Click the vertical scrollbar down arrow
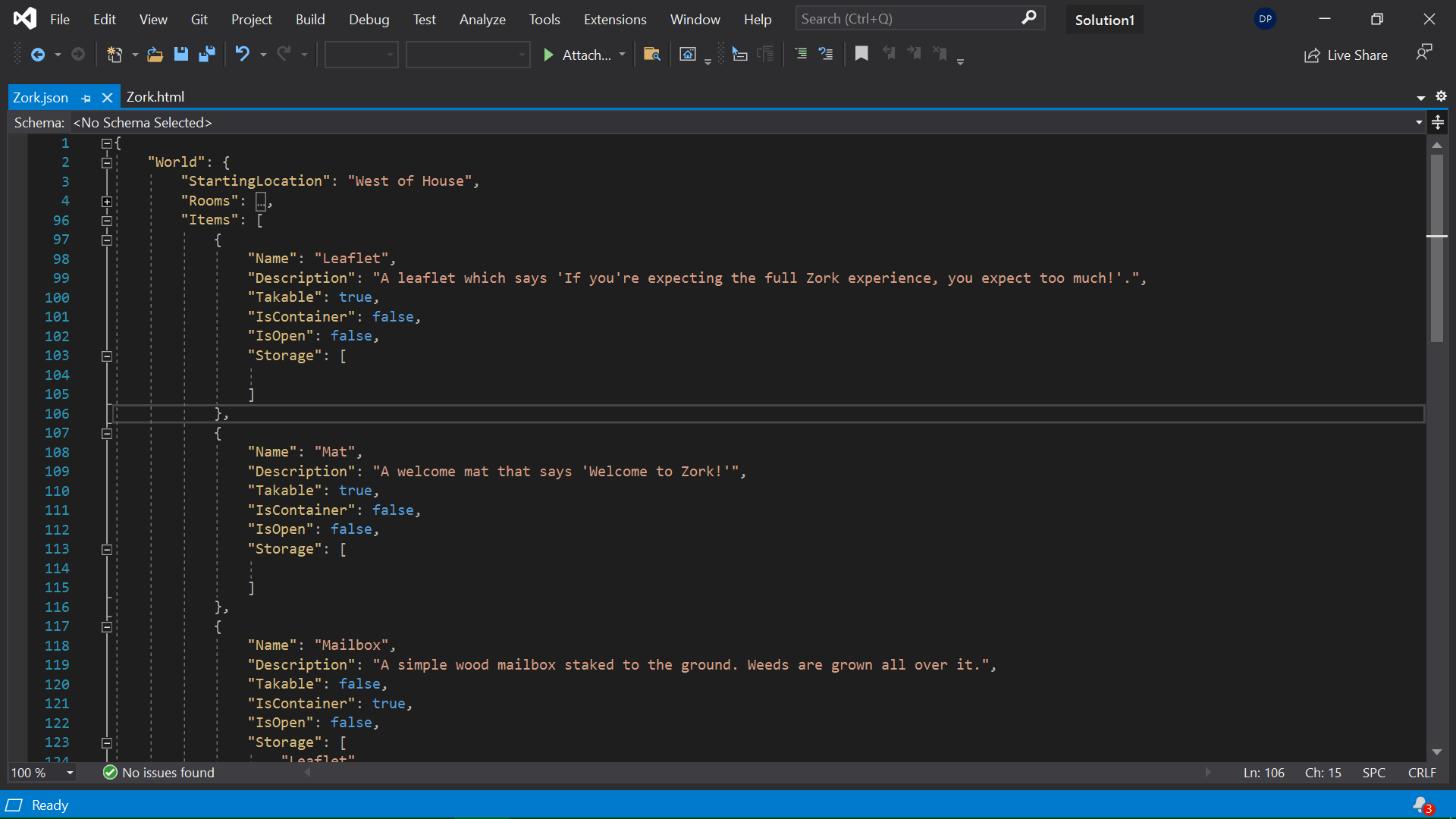This screenshot has height=819, width=1456. pyautogui.click(x=1436, y=752)
